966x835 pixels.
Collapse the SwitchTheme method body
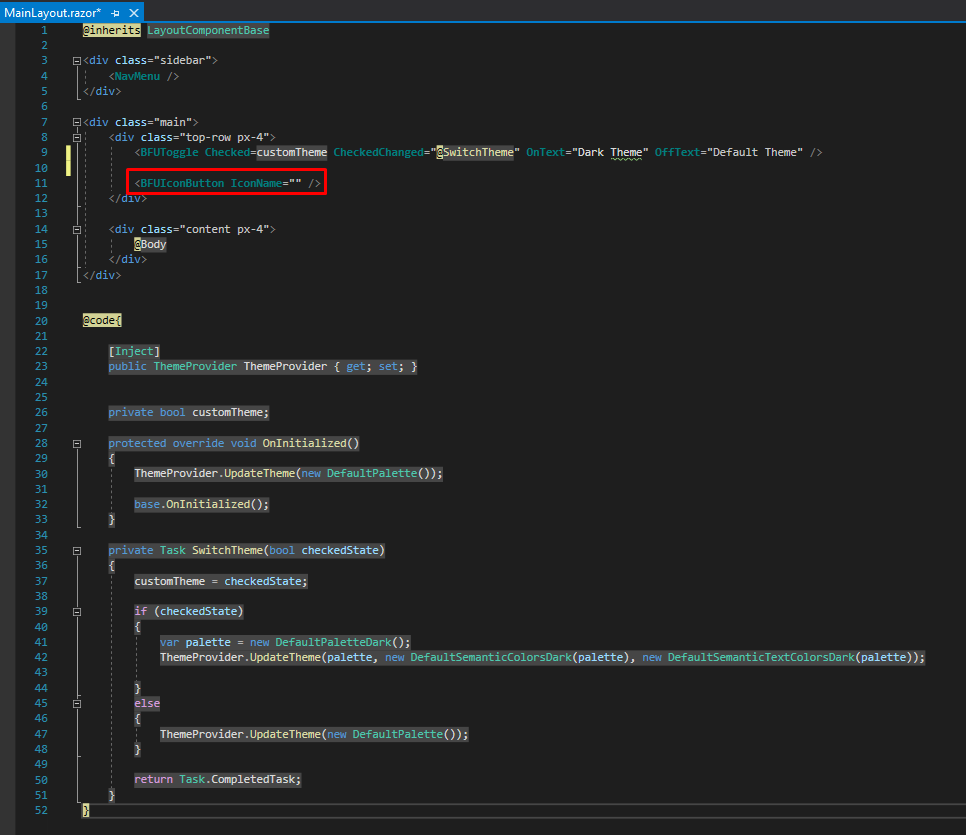point(77,549)
